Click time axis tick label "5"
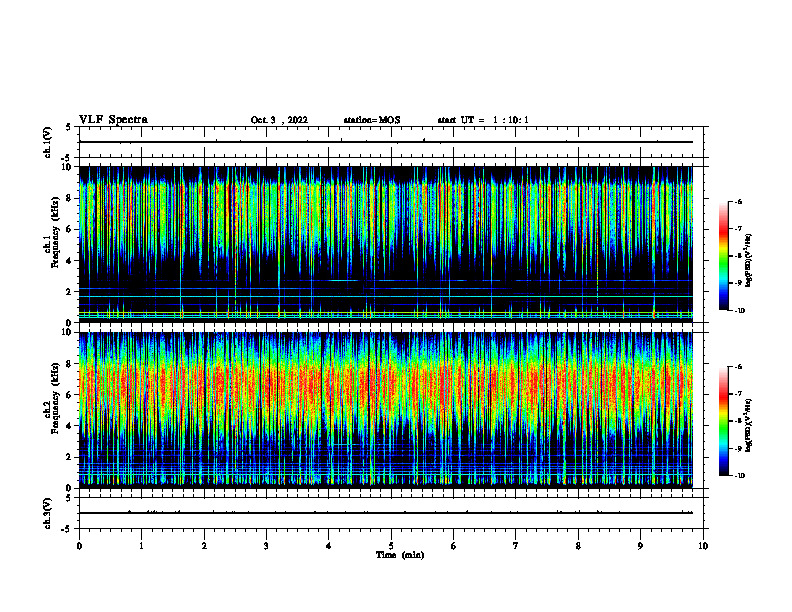792x612 pixels. point(391,546)
